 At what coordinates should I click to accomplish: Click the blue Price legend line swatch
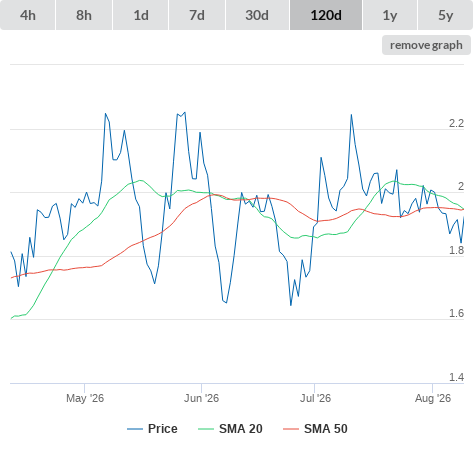coord(135,429)
